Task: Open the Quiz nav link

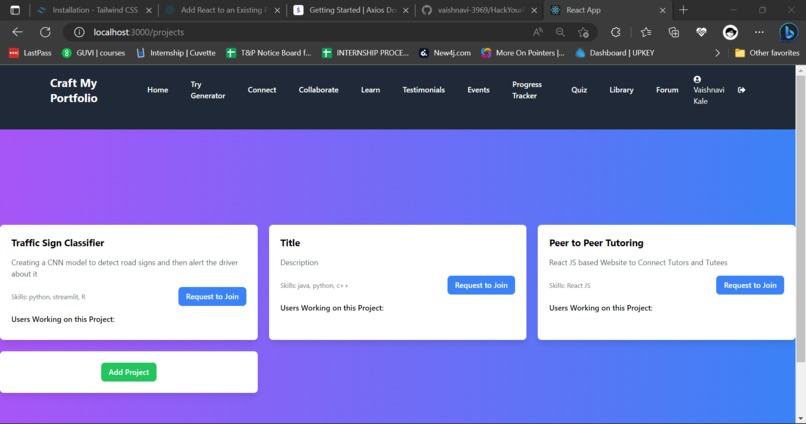Action: (x=579, y=90)
